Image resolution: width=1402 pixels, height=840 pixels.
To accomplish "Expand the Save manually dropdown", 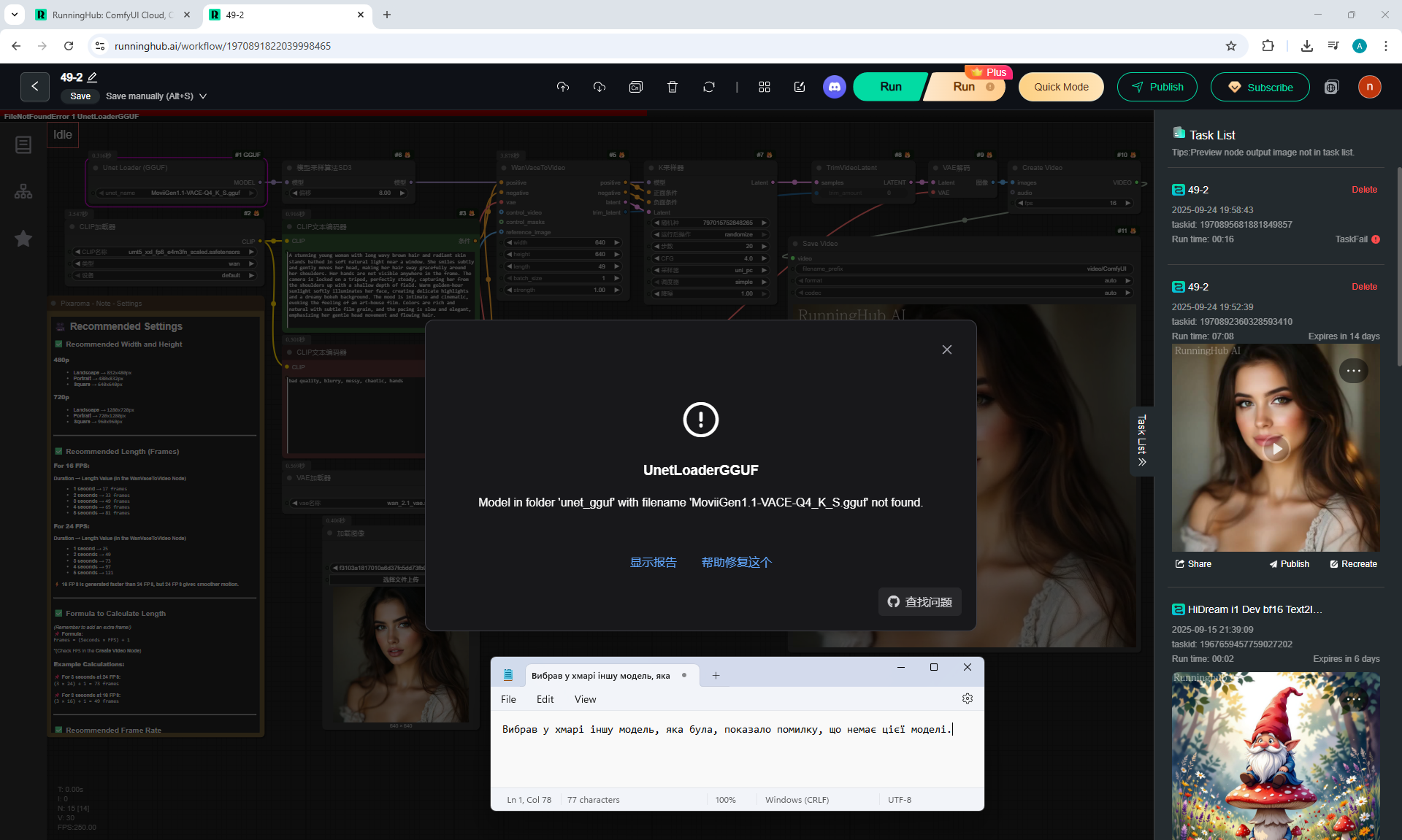I will coord(203,96).
